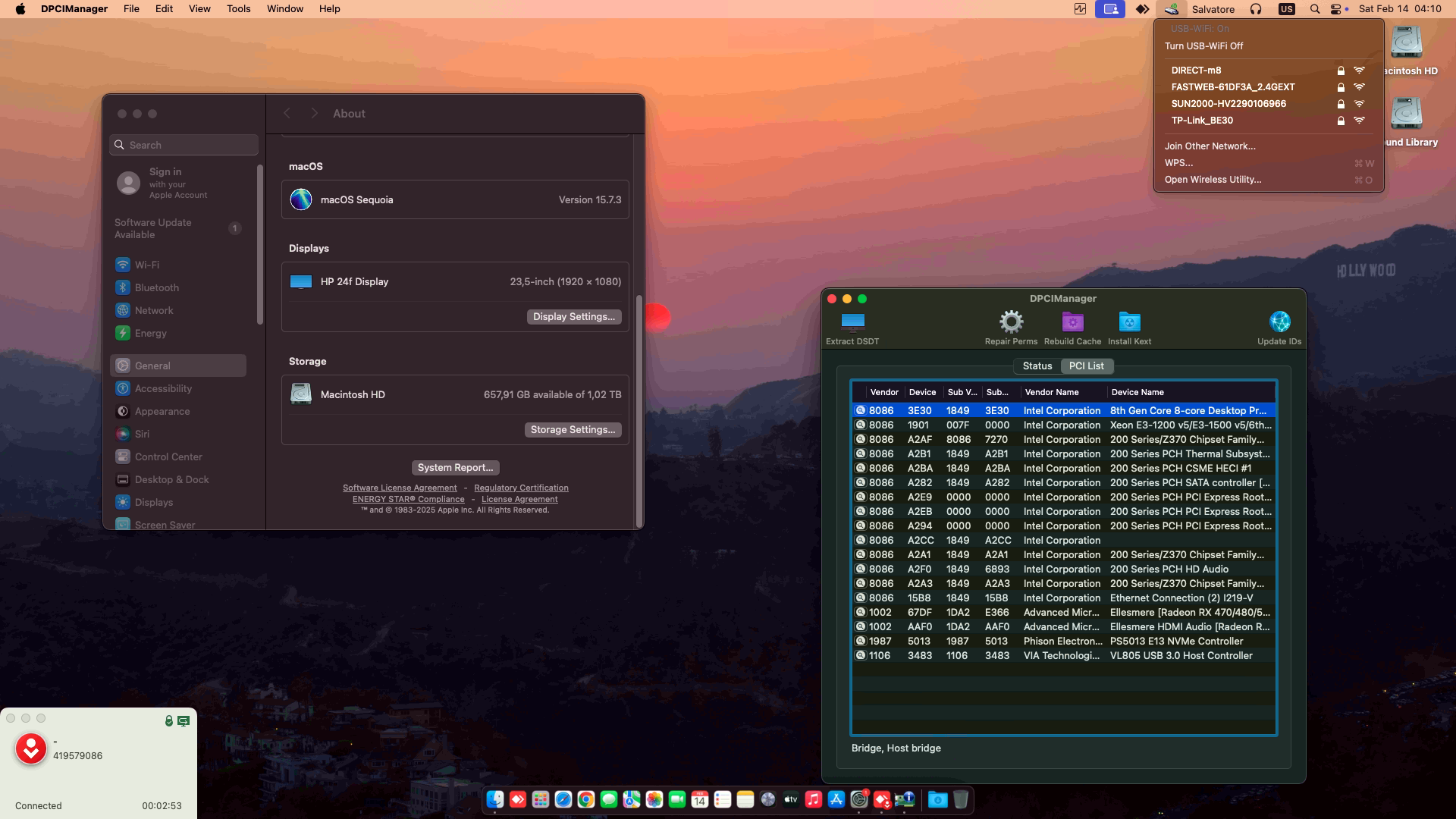Open App Store from the Dock
1456x819 pixels.
(x=836, y=799)
